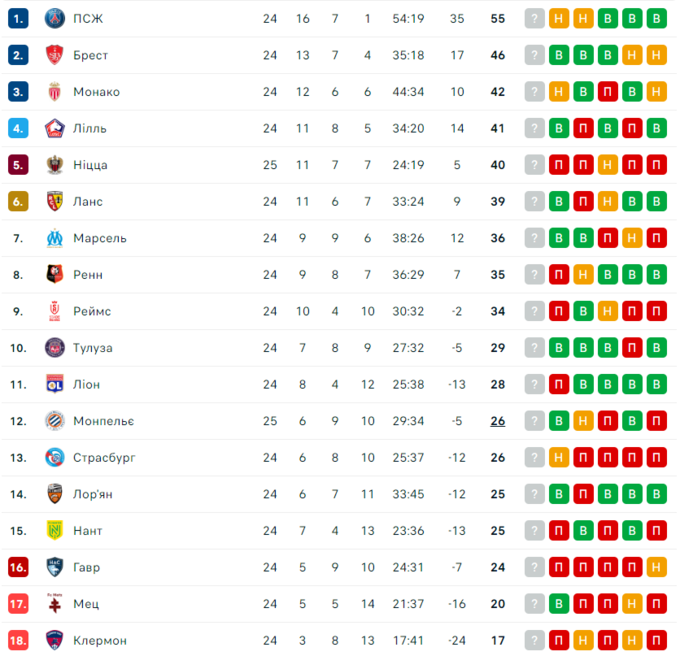Click the question mark badge in ПСЖ row
This screenshot has width=680, height=656.
(535, 18)
